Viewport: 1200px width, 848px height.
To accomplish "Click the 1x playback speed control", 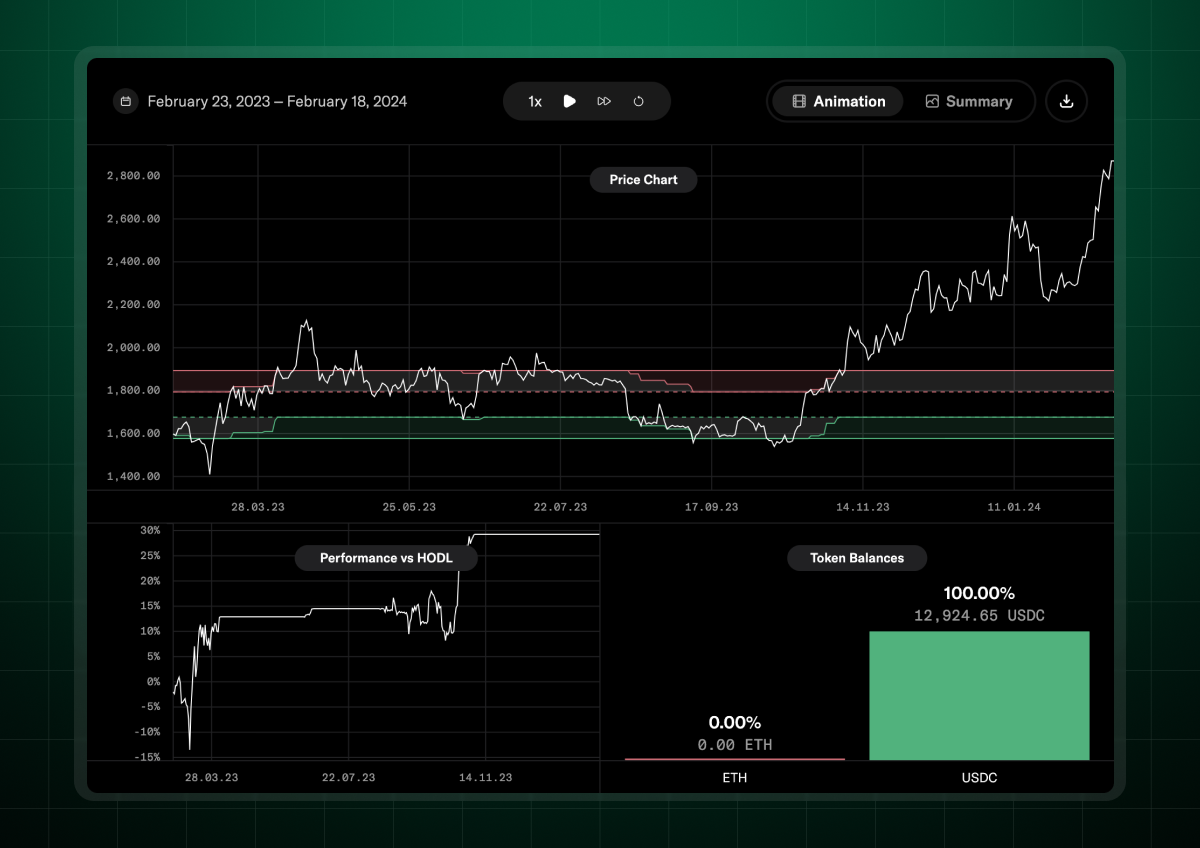I will coord(534,101).
